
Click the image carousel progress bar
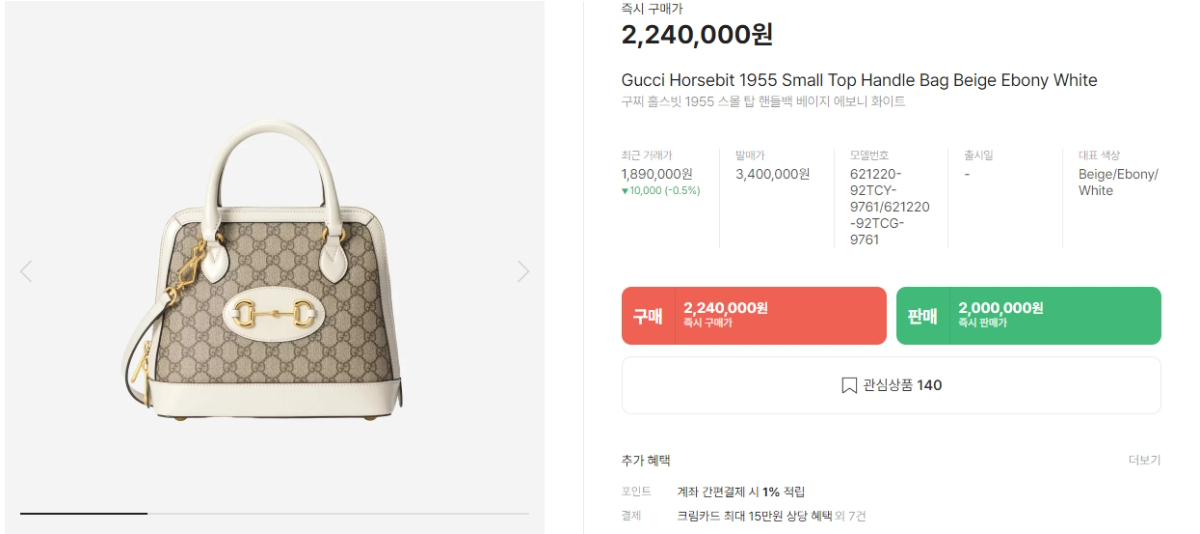coord(274,514)
